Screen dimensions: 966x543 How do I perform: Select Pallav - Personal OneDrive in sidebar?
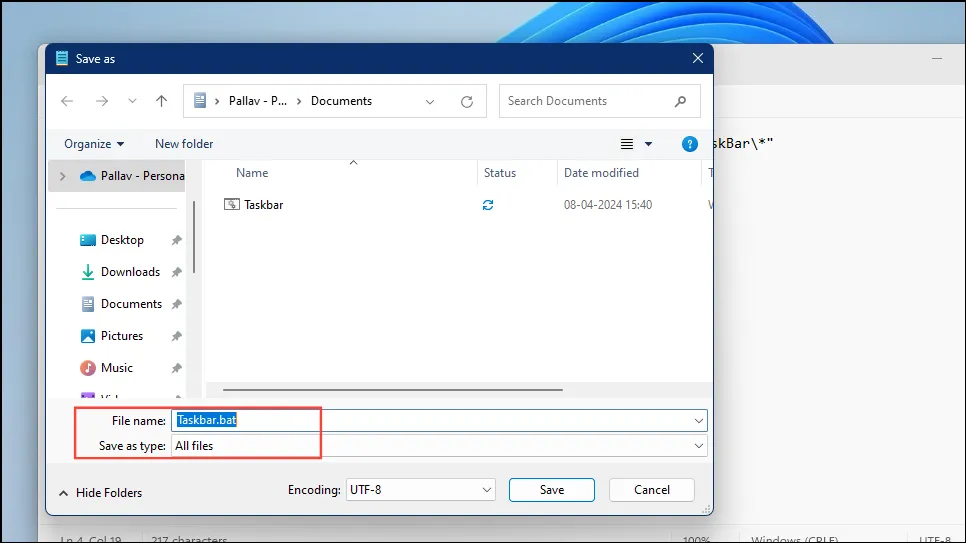[x=132, y=176]
